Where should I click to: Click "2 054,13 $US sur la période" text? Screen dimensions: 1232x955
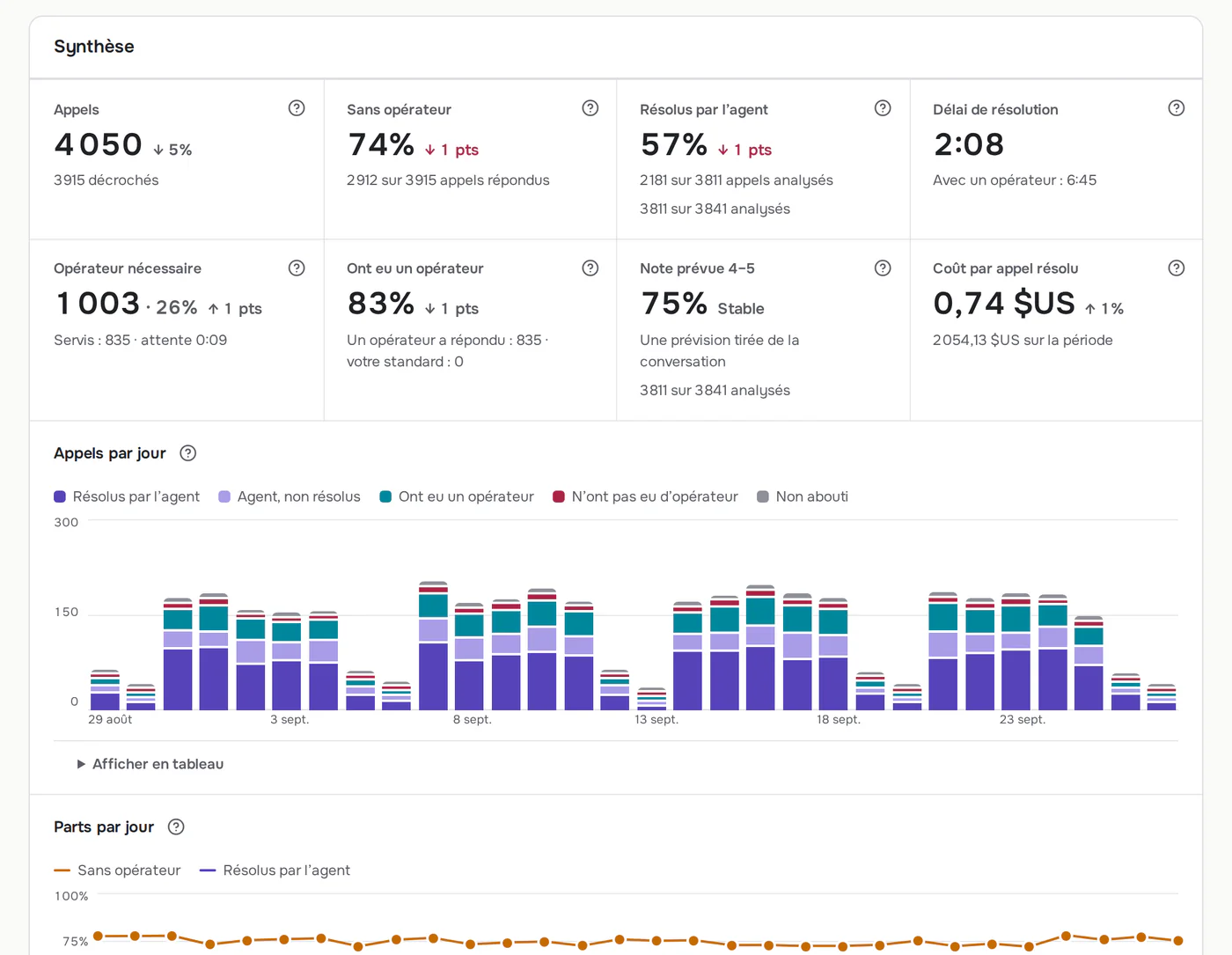(1023, 340)
